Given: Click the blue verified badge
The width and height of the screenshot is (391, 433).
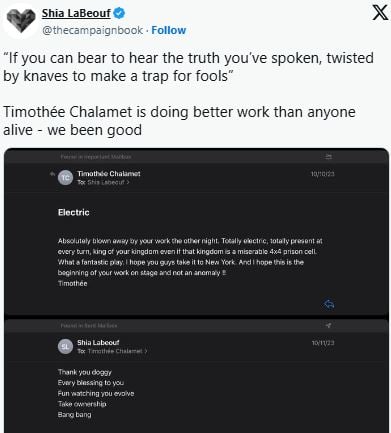Looking at the screenshot, I should pyautogui.click(x=119, y=13).
